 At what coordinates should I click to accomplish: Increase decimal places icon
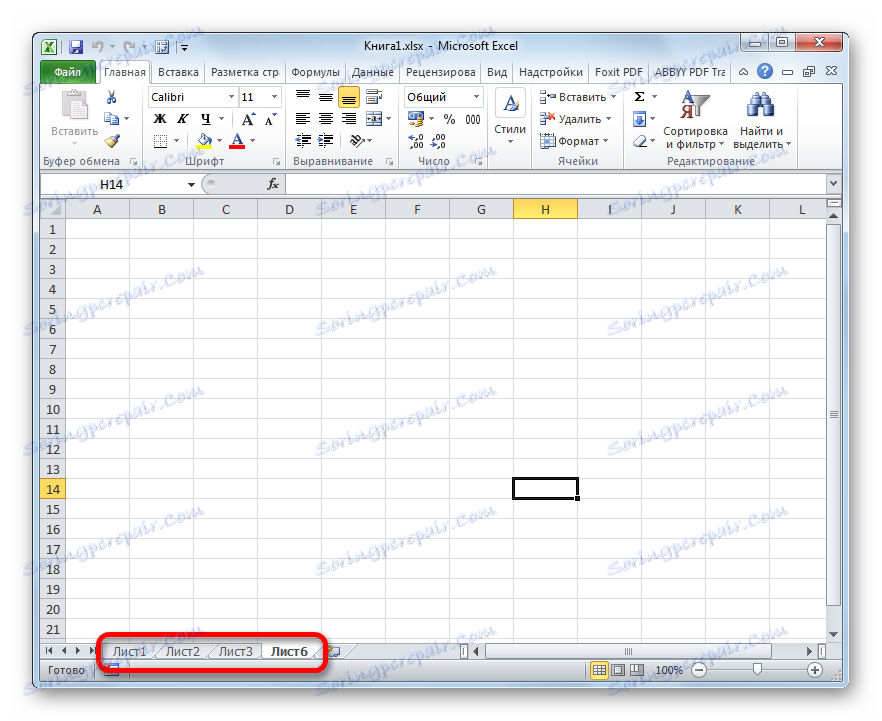[x=416, y=141]
